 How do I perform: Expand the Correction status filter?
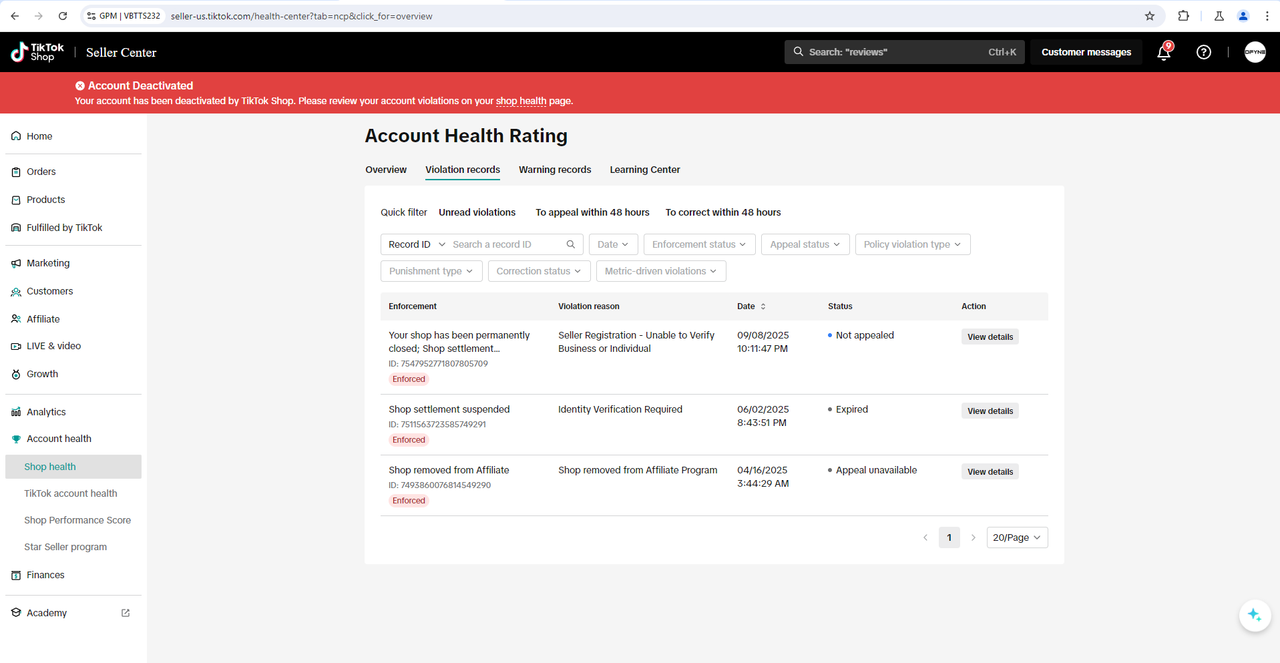coord(540,271)
